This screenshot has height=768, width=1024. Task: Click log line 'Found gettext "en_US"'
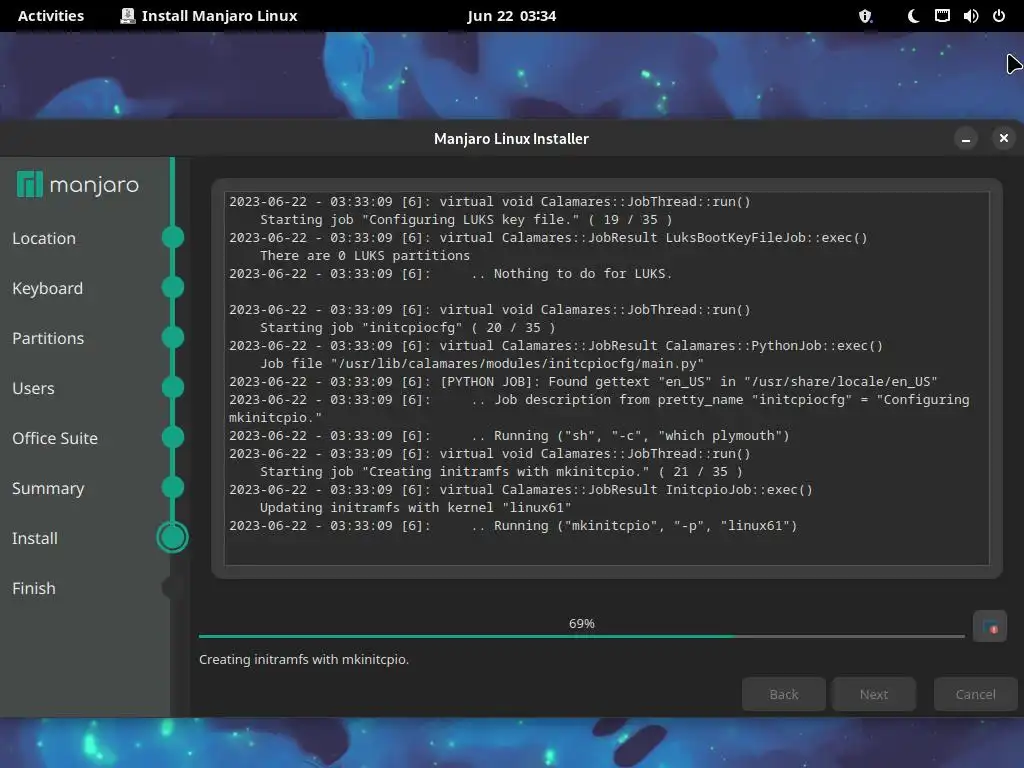(x=583, y=381)
